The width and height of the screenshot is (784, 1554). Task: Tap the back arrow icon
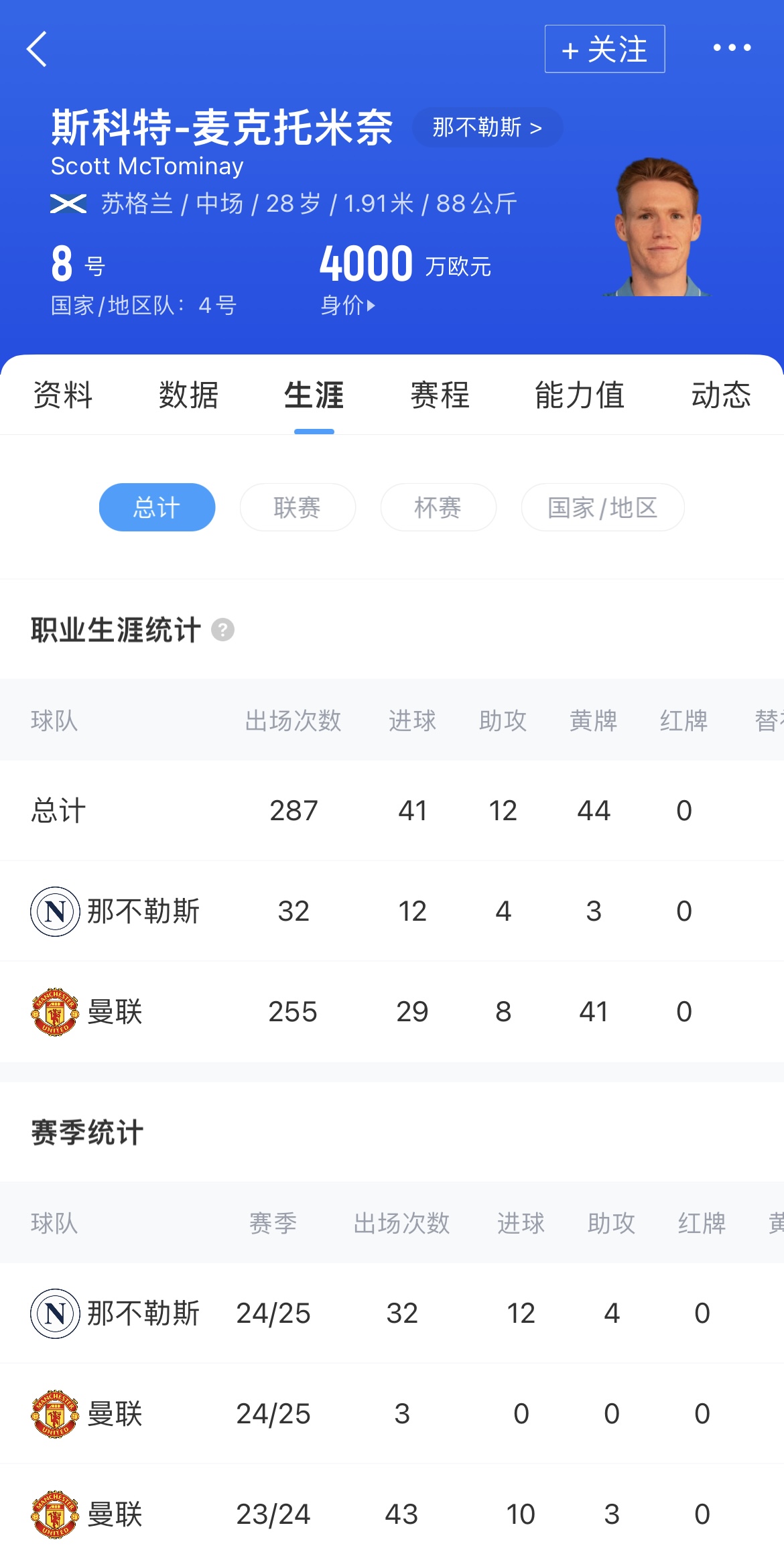38,49
